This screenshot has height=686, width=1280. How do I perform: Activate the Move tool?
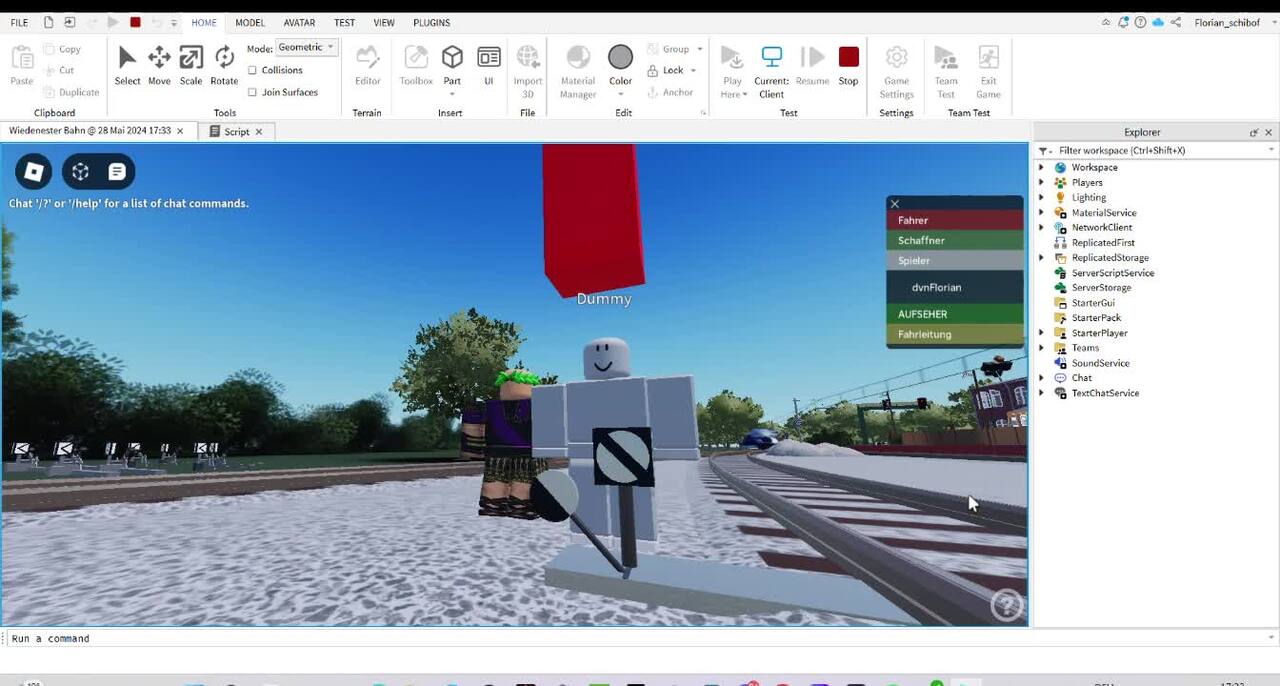coord(159,65)
